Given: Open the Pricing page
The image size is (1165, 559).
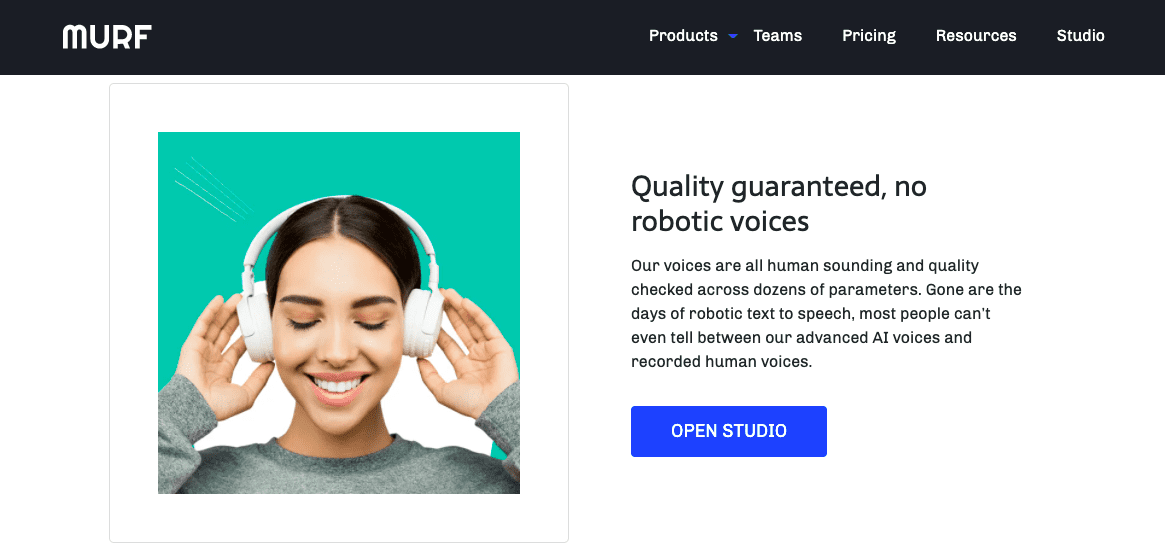Looking at the screenshot, I should pyautogui.click(x=869, y=36).
